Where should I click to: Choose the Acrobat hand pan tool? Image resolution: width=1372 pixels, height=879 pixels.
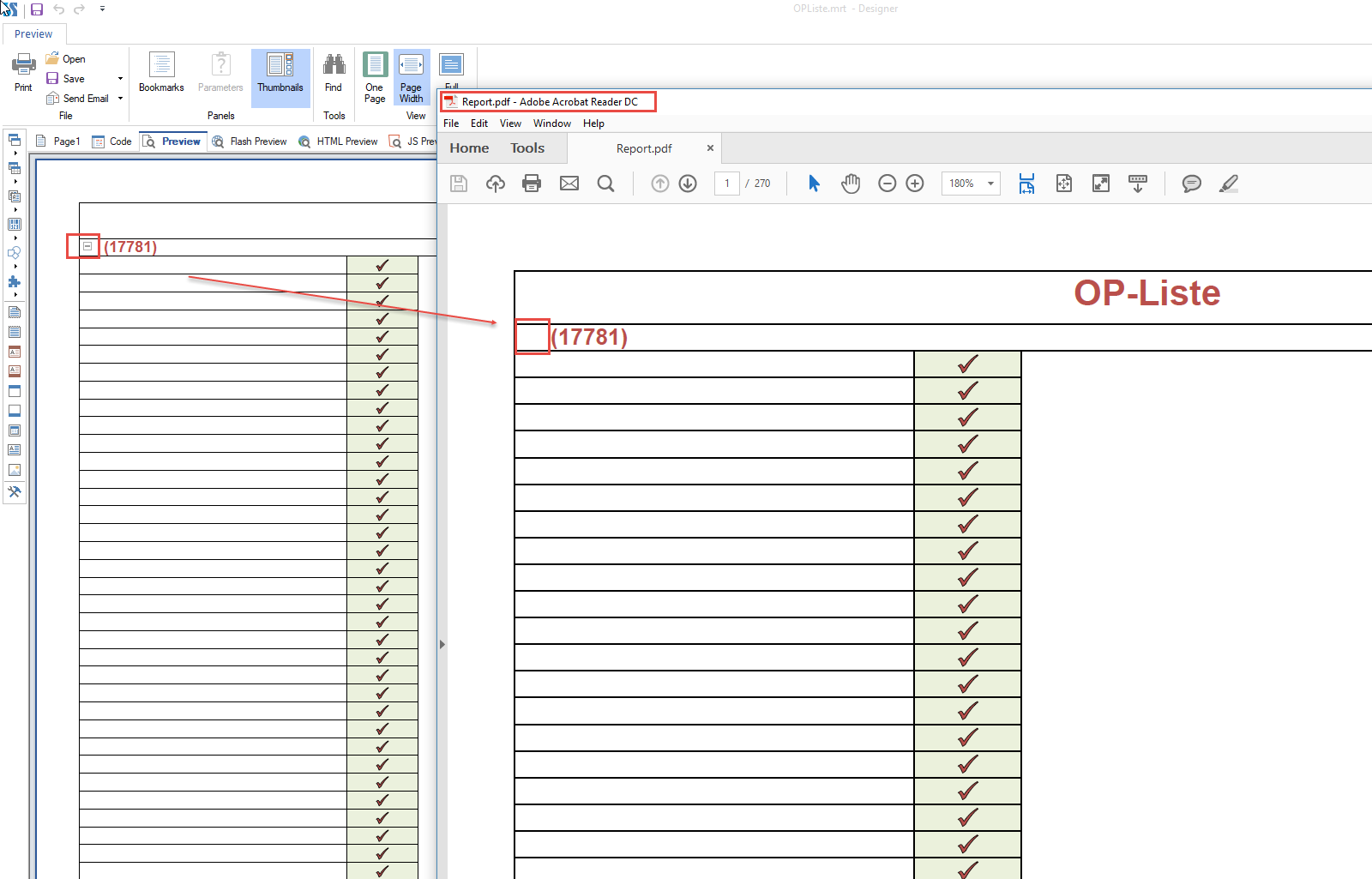tap(851, 184)
